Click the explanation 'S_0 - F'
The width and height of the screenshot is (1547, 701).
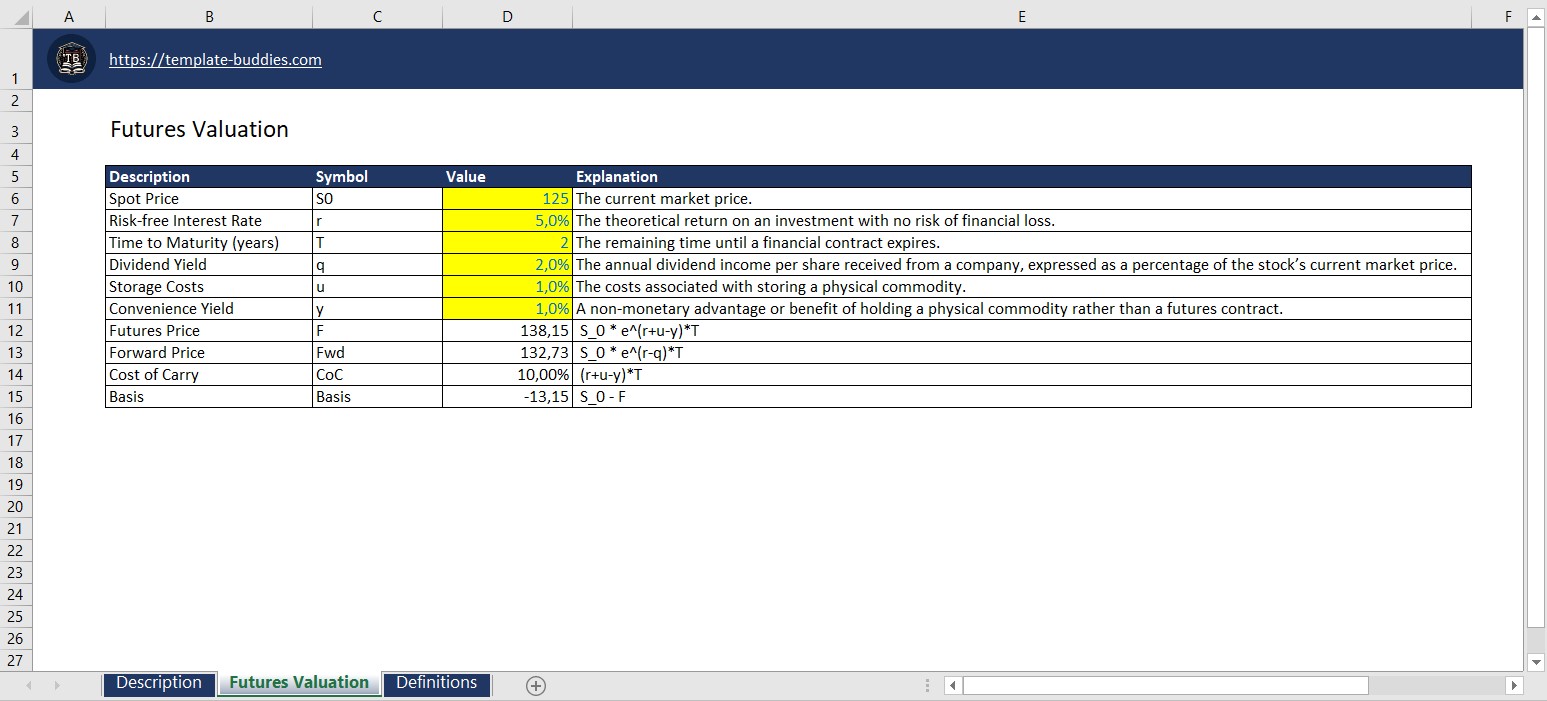click(603, 397)
